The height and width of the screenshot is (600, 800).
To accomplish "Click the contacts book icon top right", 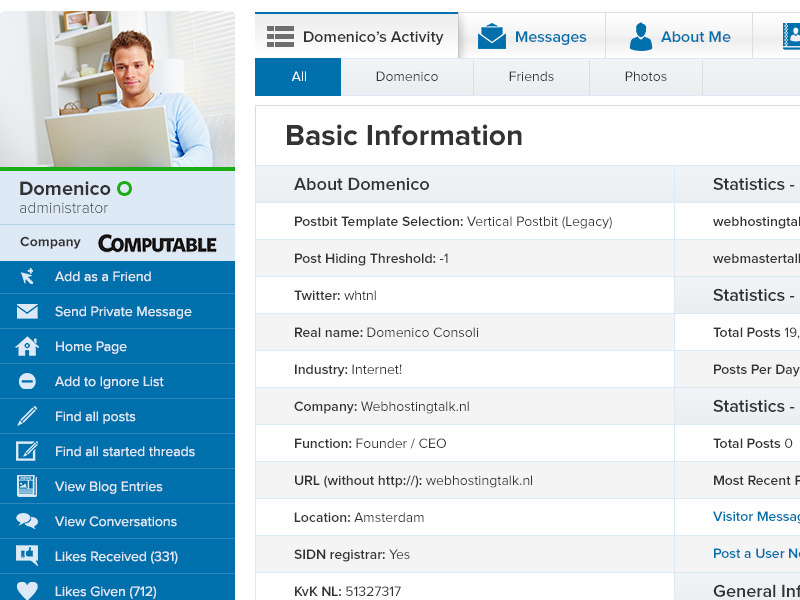I will 789,35.
